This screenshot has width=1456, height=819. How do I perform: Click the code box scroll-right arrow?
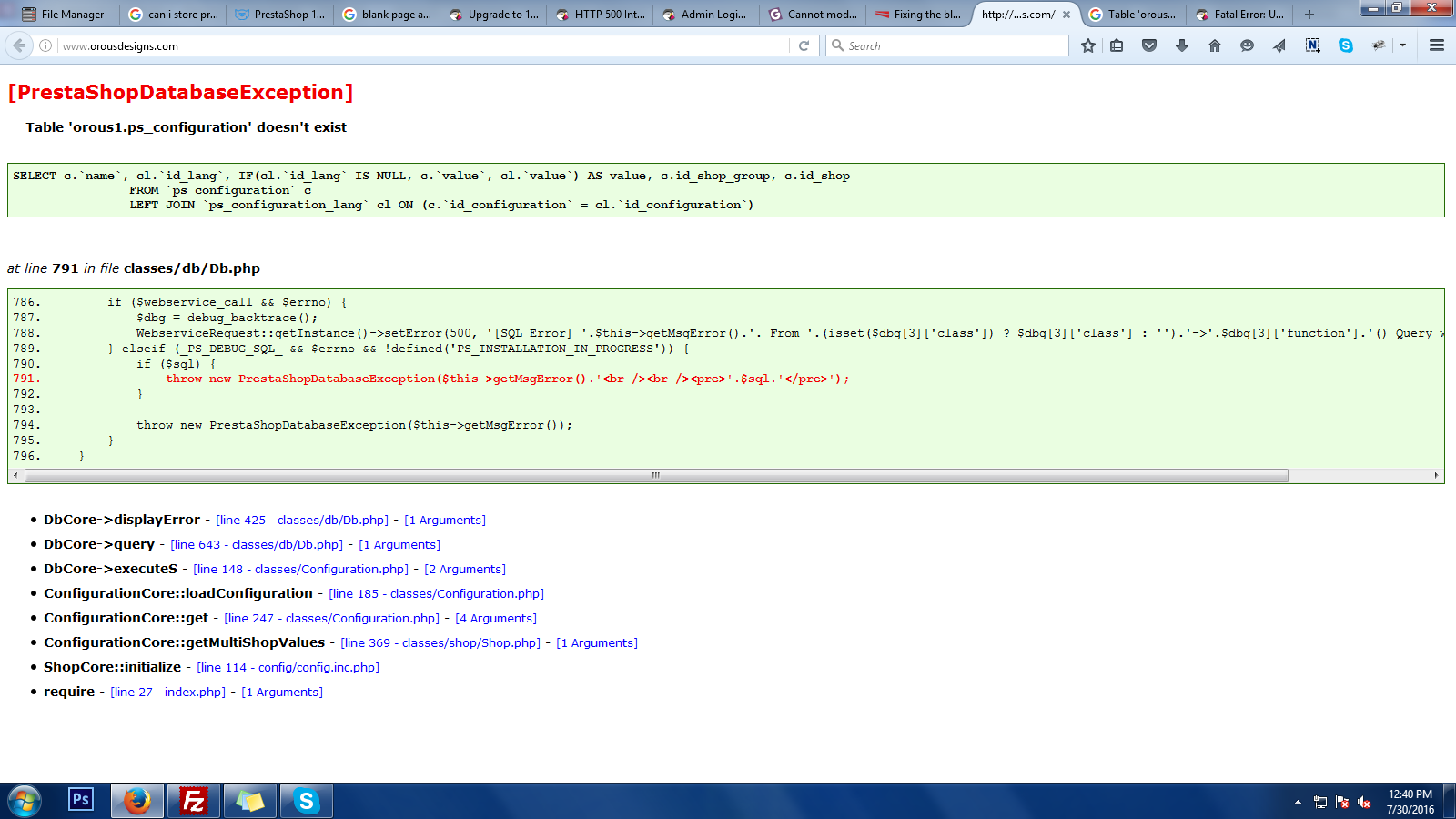click(1436, 475)
